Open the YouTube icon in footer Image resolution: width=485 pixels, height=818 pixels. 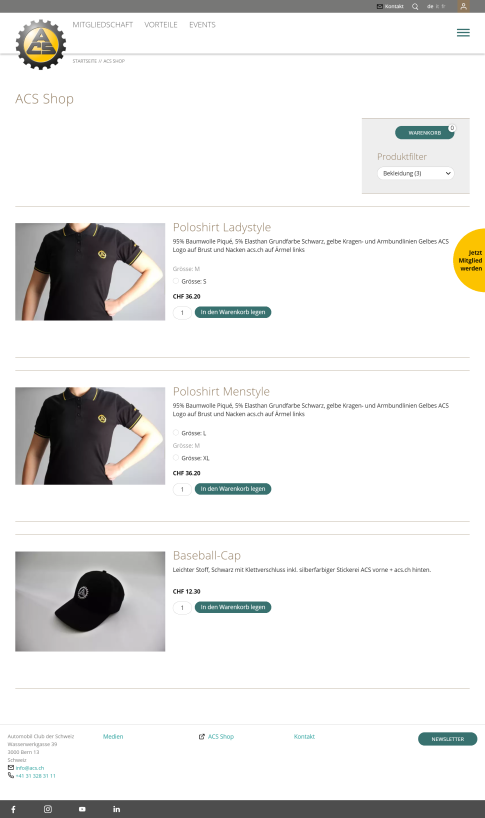click(82, 809)
